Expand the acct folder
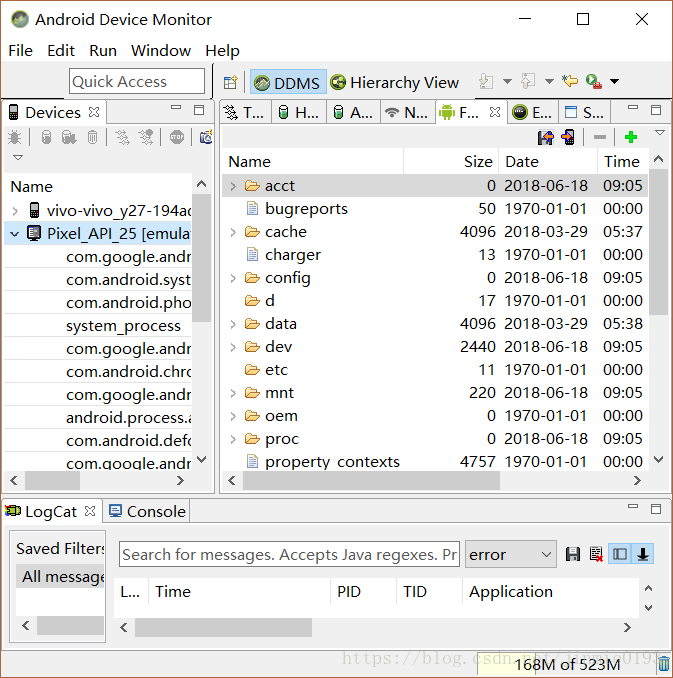This screenshot has width=673, height=678. tap(233, 186)
